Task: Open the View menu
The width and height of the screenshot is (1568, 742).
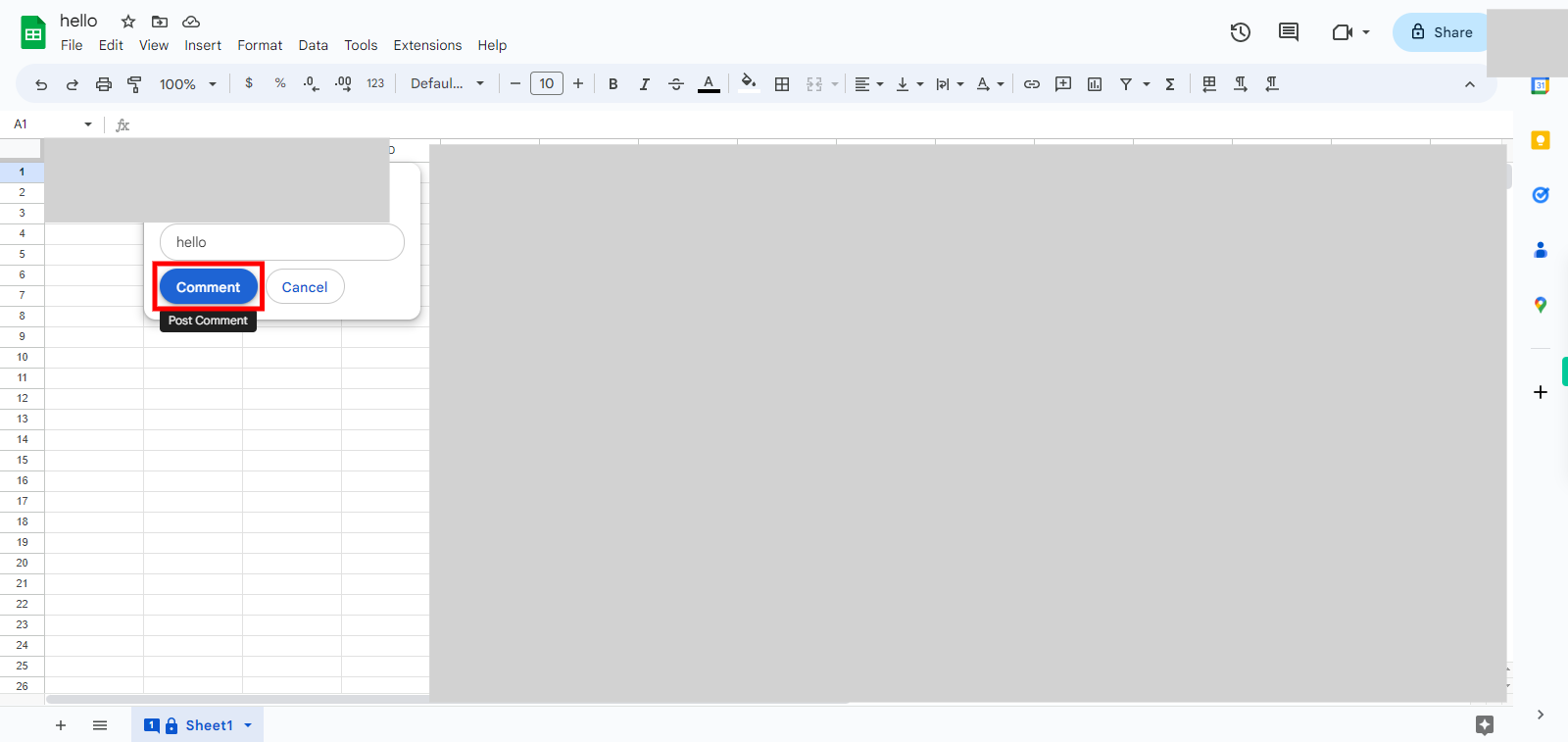Action: 154,45
